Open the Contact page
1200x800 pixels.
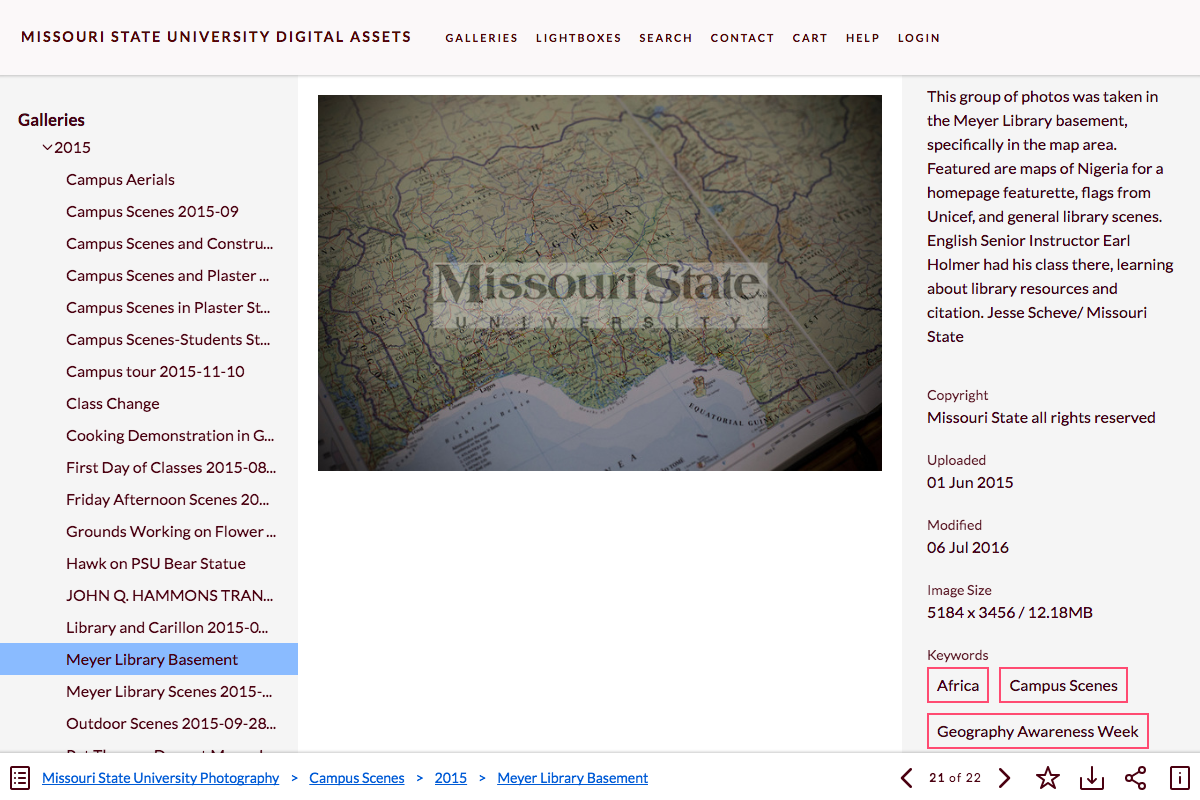point(742,38)
